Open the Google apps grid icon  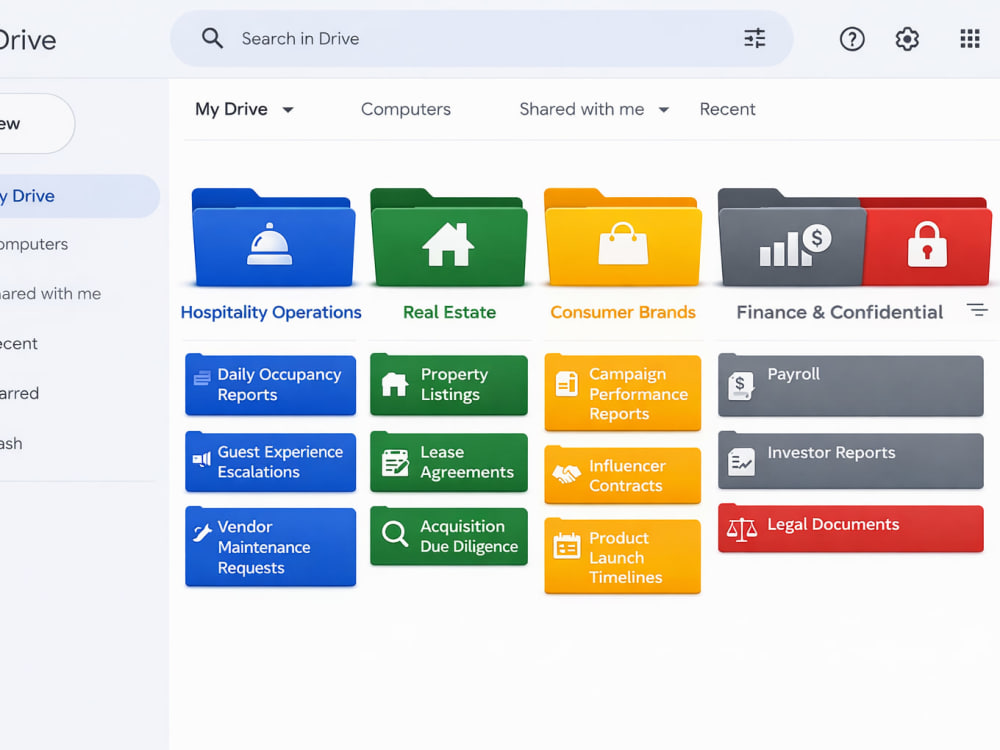click(x=970, y=39)
